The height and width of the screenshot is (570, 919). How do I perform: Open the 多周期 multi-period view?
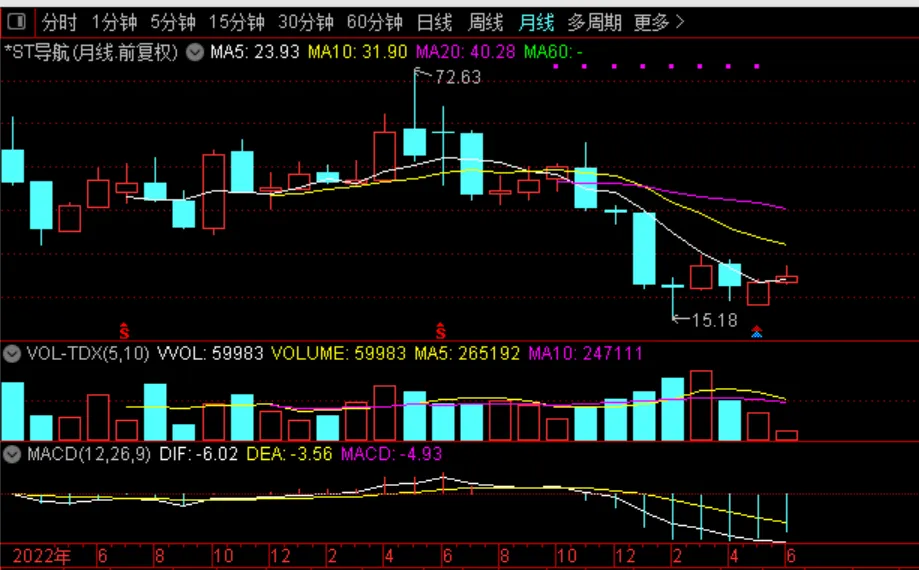594,22
